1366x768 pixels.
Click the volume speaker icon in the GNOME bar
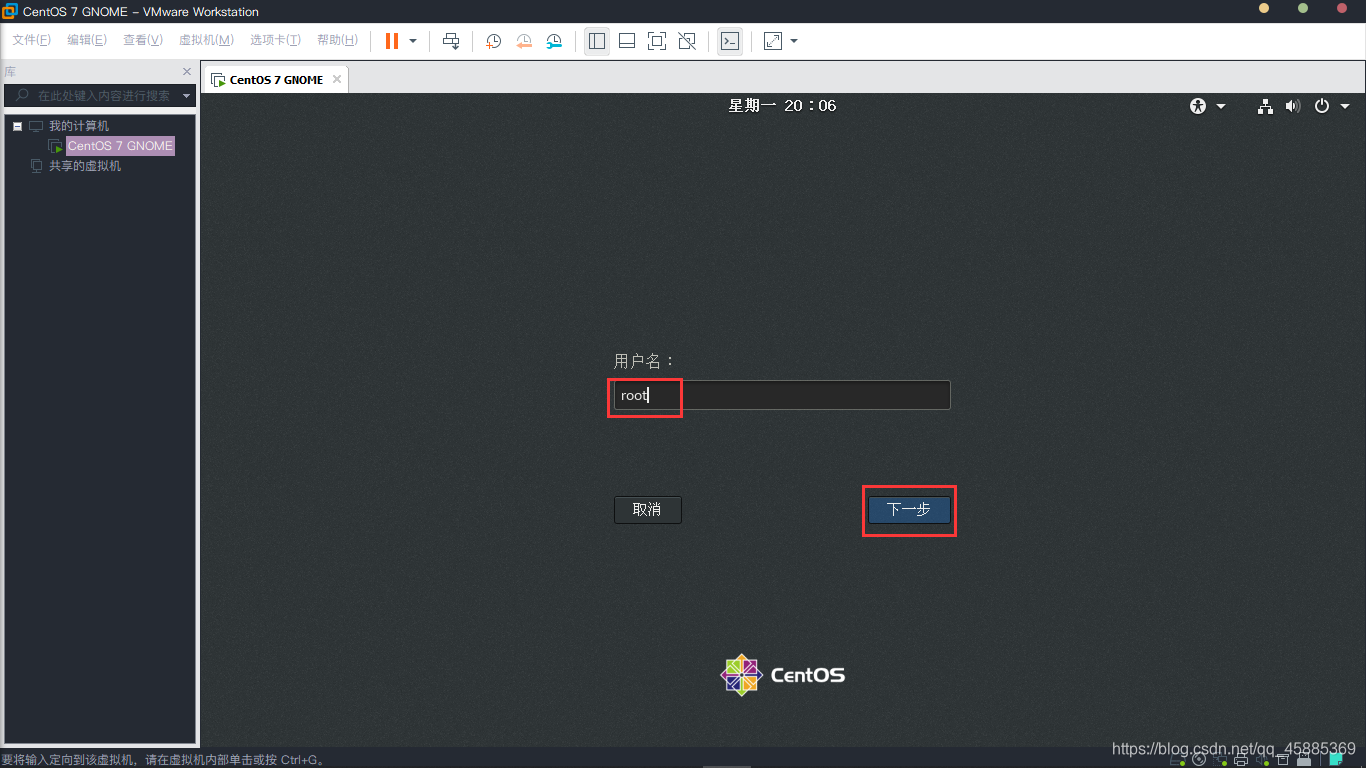(x=1293, y=106)
